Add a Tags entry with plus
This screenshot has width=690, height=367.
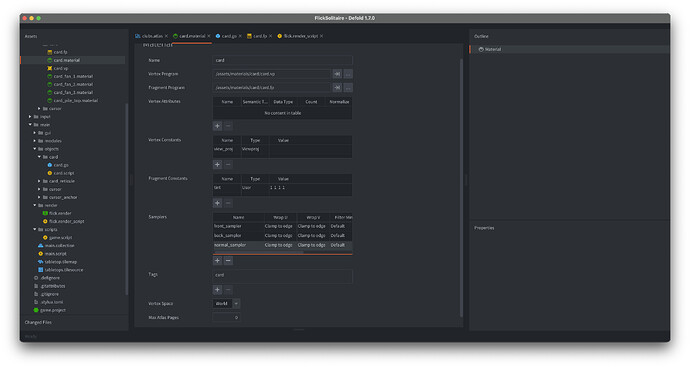[217, 290]
